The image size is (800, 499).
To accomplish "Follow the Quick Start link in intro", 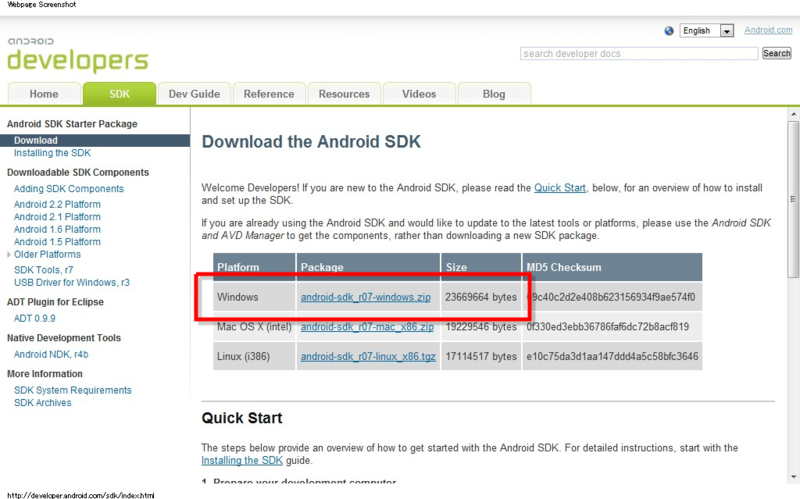I will (560, 188).
